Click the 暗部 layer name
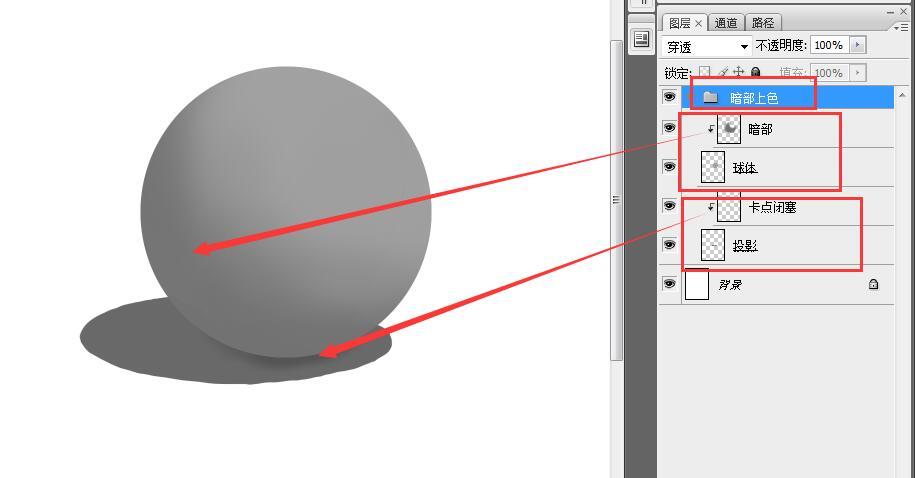The height and width of the screenshot is (478, 915). tap(760, 129)
